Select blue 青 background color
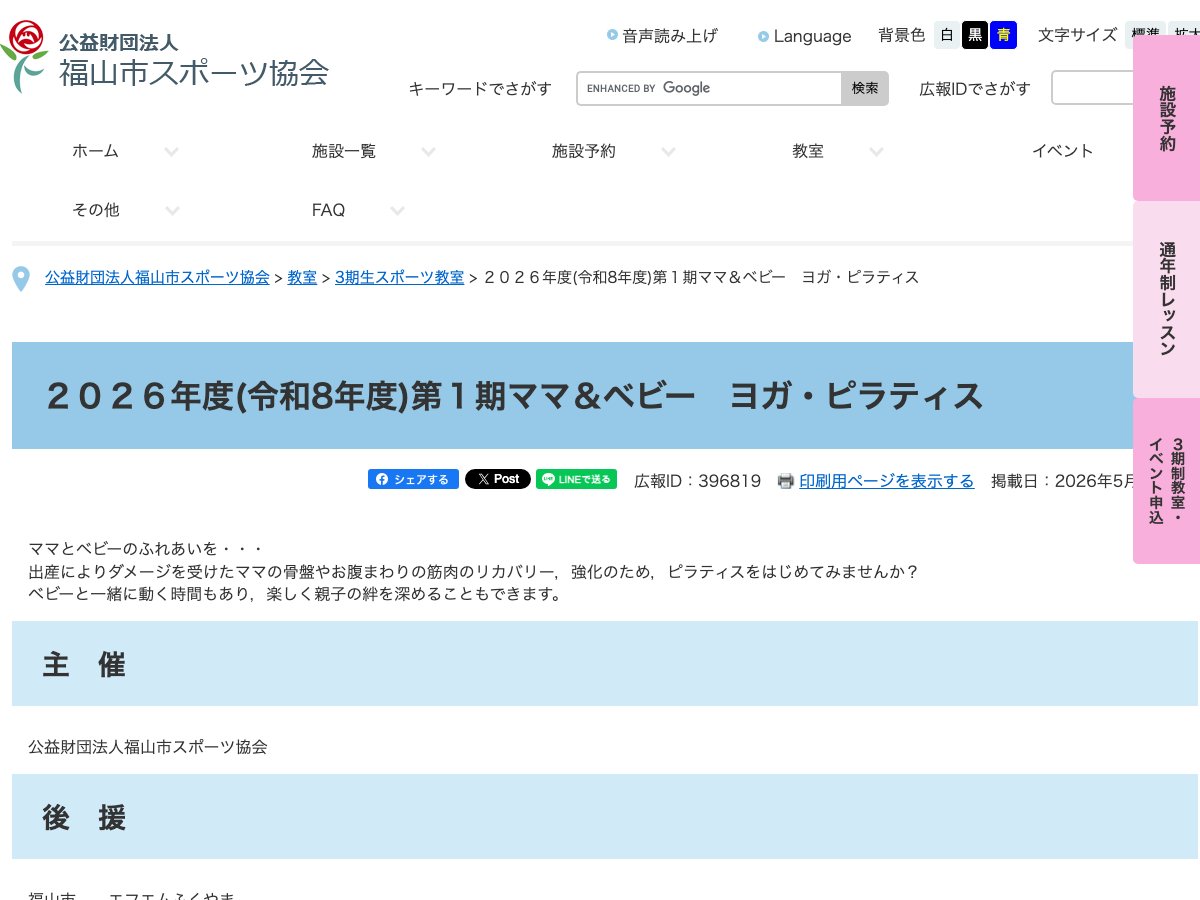Image resolution: width=1200 pixels, height=900 pixels. [x=1003, y=35]
